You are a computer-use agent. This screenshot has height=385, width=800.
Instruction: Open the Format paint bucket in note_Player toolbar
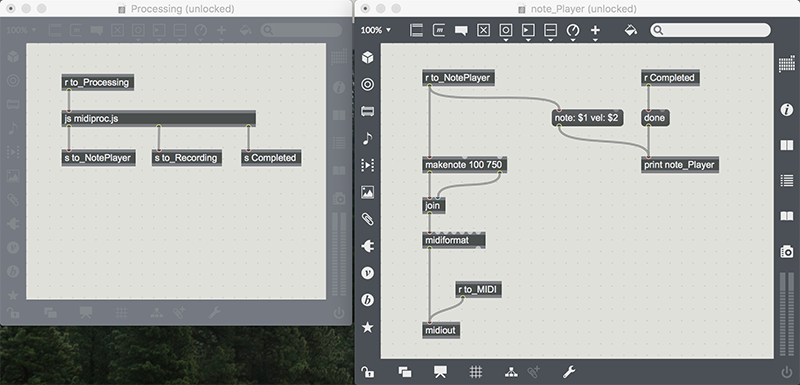pos(631,31)
